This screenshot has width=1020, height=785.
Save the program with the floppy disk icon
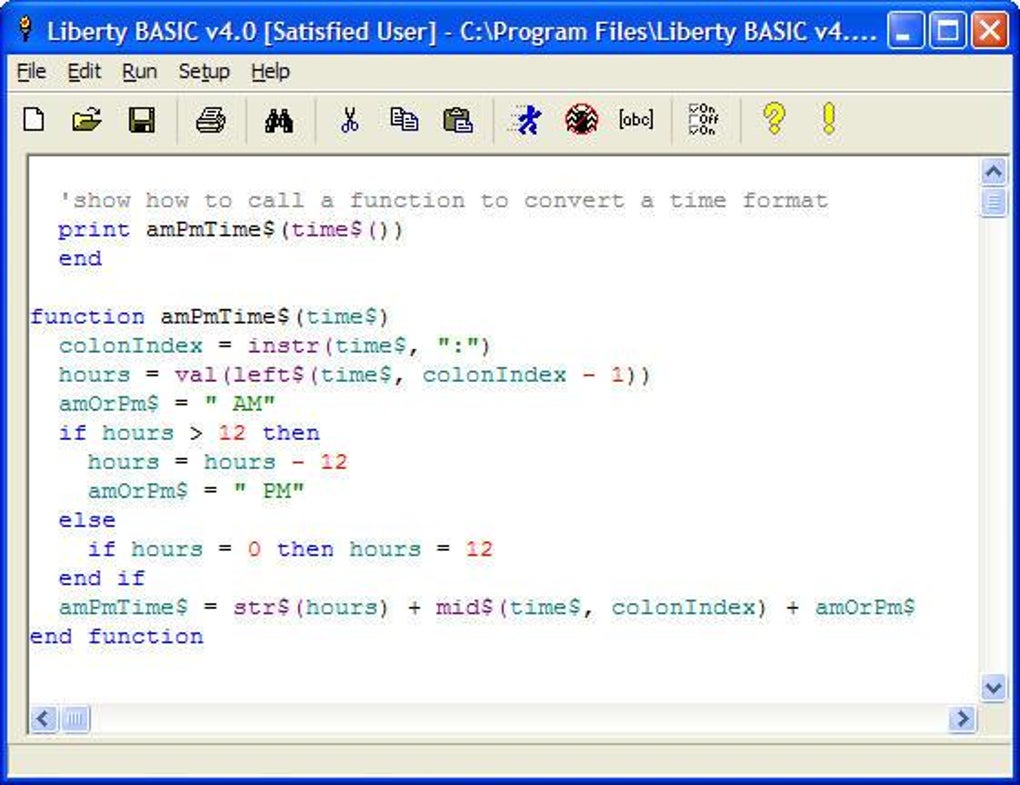pyautogui.click(x=141, y=120)
